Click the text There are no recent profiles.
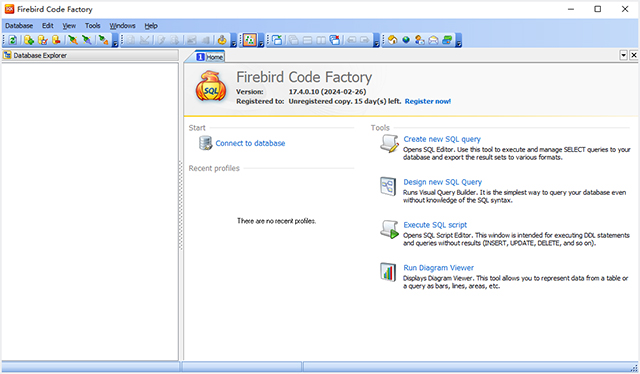The height and width of the screenshot is (374, 640). (x=276, y=221)
